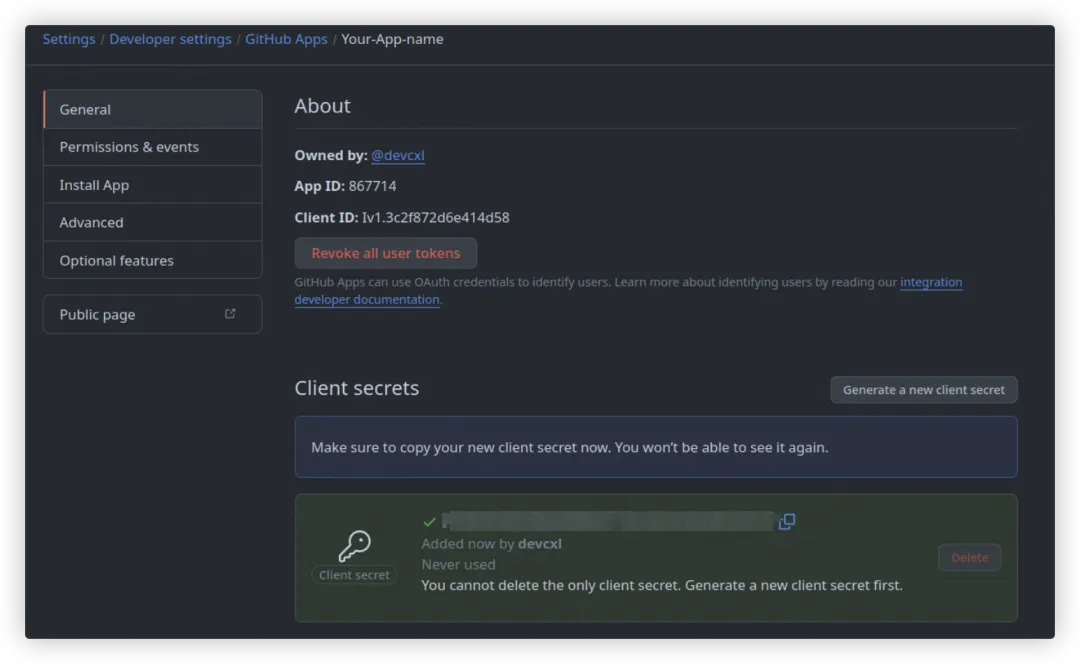This screenshot has width=1080, height=664.
Task: Click the key icon above Client secret
Action: (354, 546)
